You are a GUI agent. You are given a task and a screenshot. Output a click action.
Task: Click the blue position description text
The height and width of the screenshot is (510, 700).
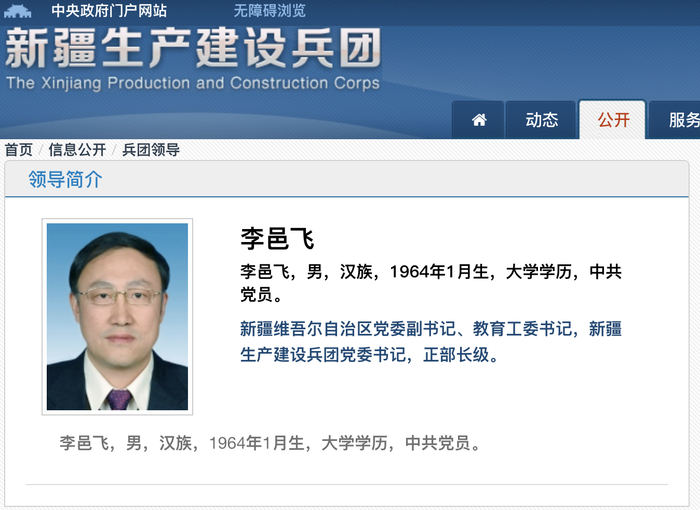click(x=431, y=342)
